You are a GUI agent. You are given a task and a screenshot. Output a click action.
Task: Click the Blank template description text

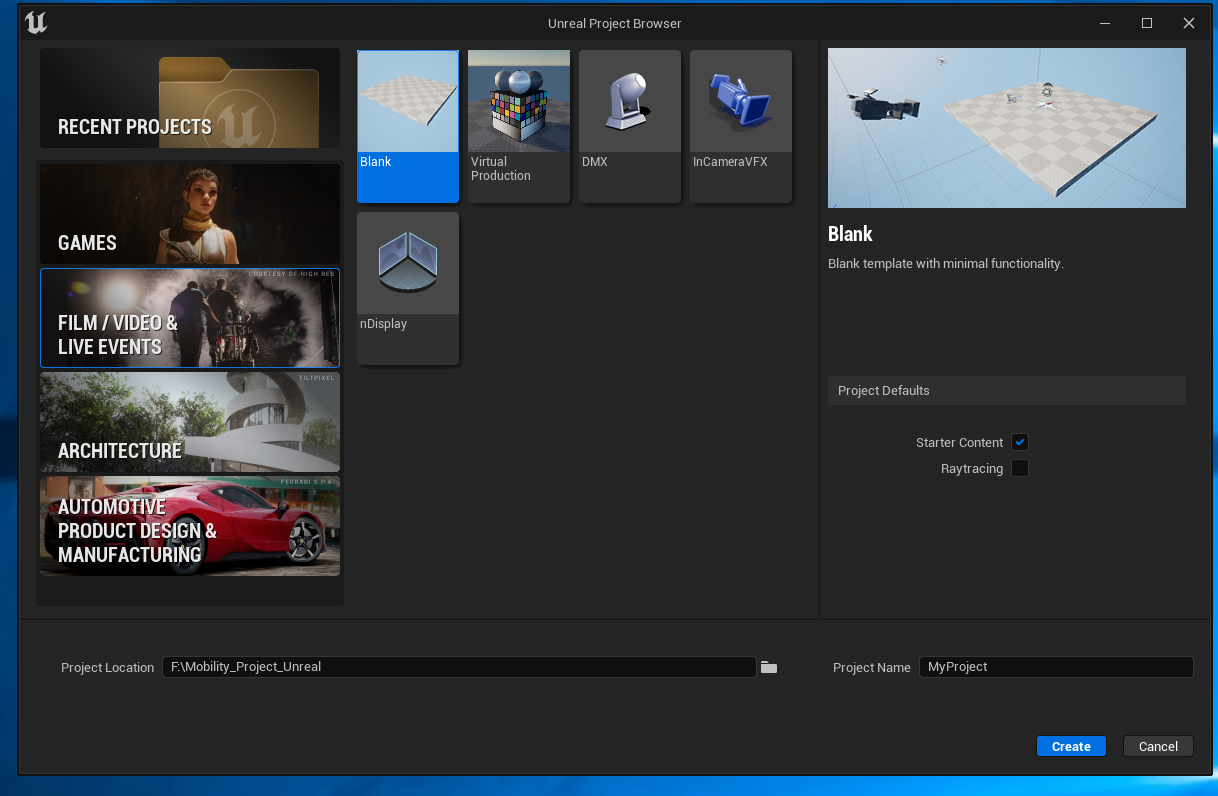pyautogui.click(x=946, y=264)
